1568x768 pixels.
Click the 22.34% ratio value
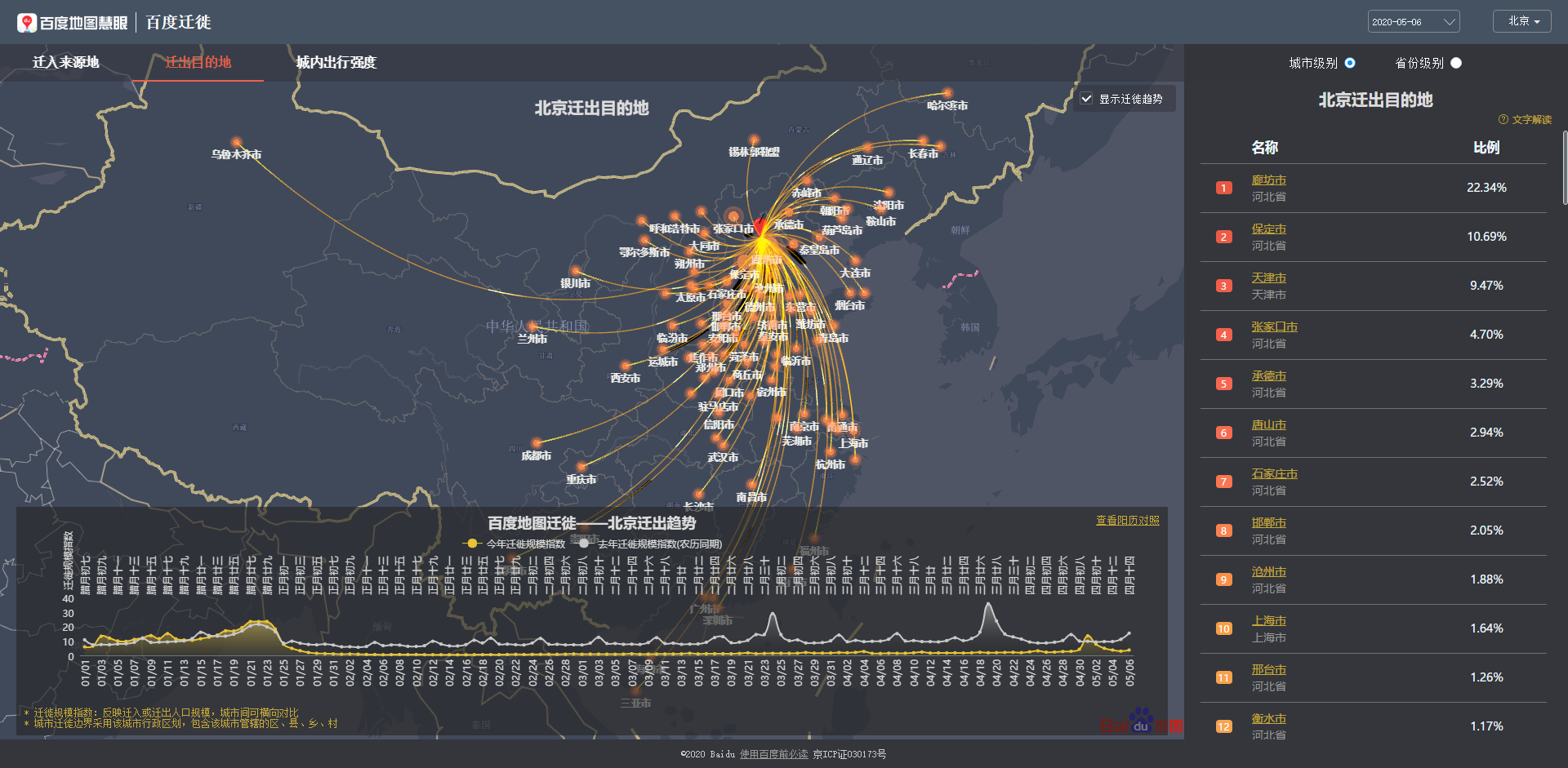1486,188
